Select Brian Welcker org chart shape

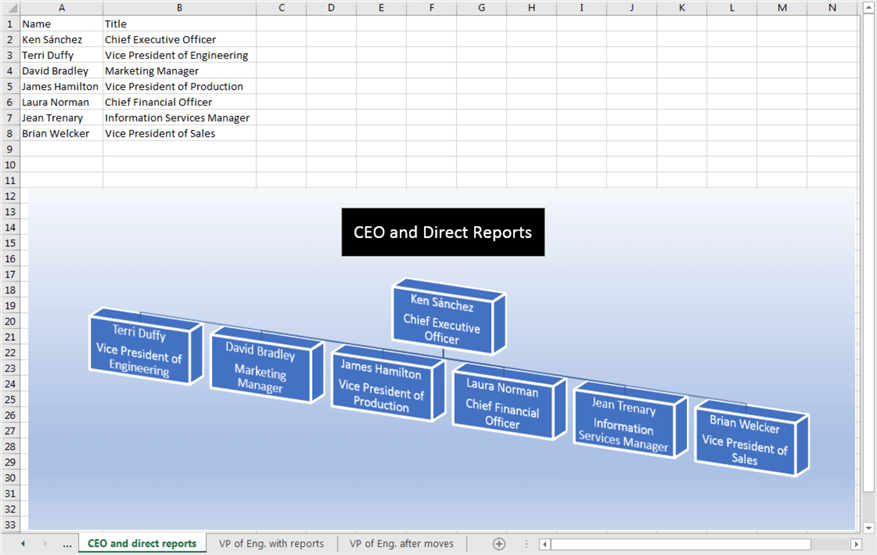coord(751,439)
